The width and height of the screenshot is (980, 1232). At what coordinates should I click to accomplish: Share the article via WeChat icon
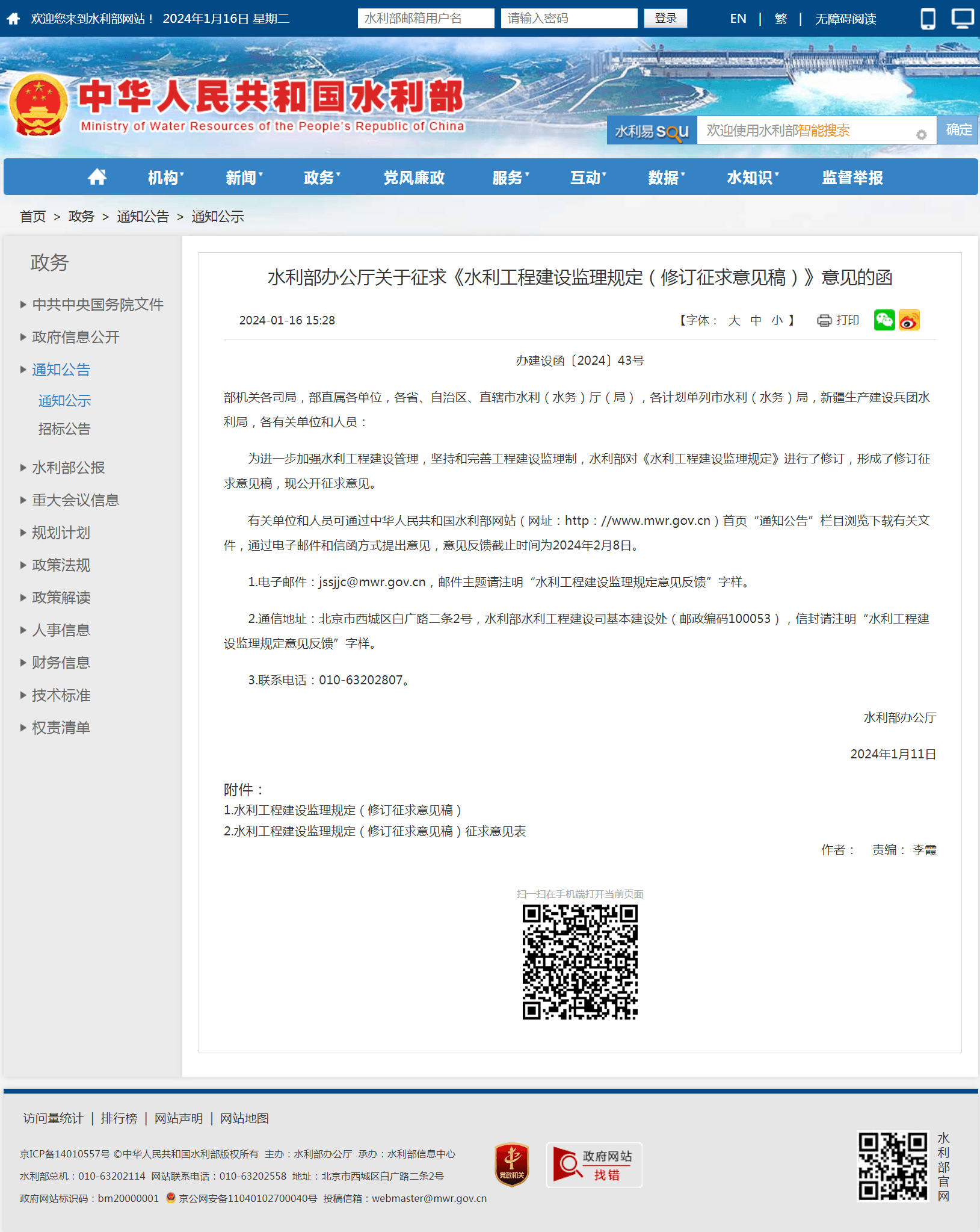click(884, 320)
